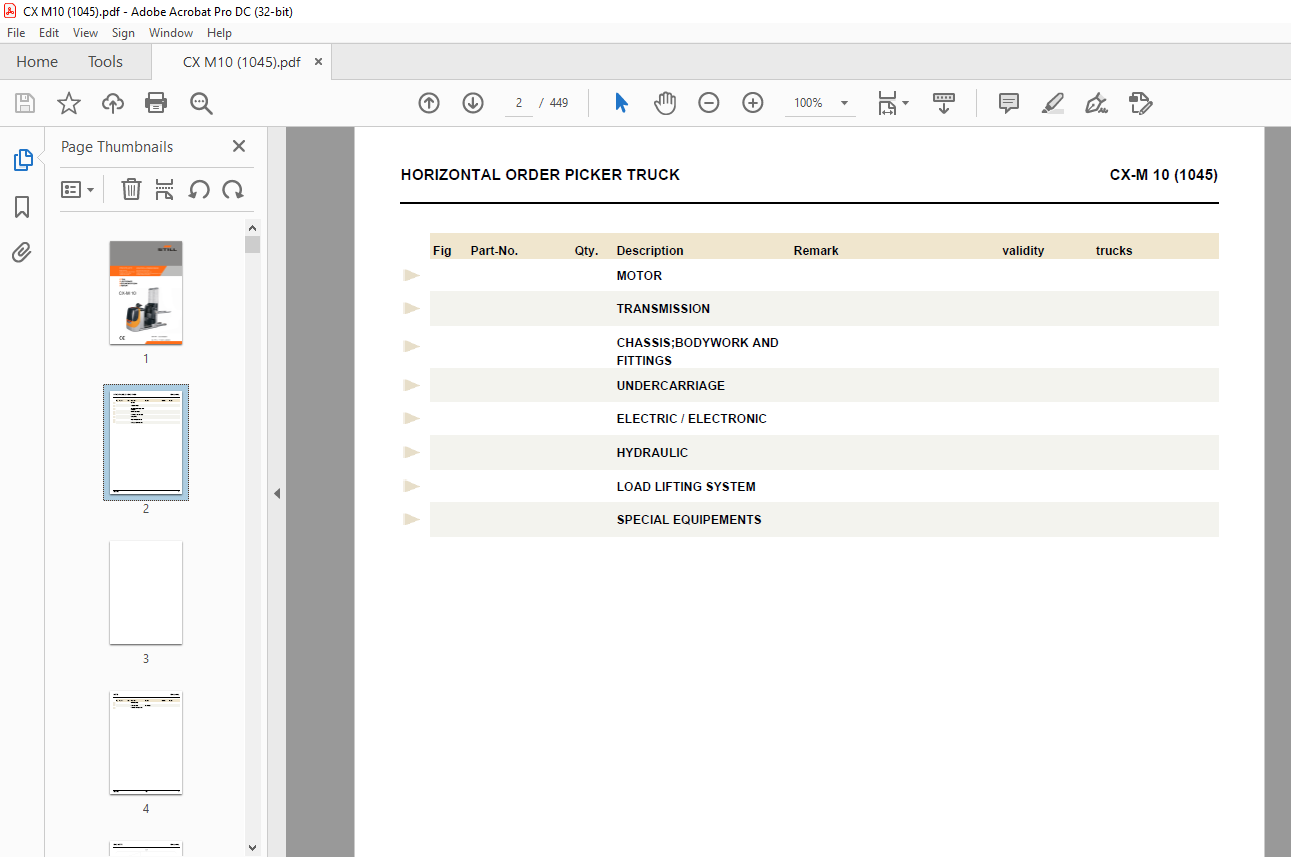
Task: Select the CX M10 (1045).pdf tab
Action: [241, 62]
